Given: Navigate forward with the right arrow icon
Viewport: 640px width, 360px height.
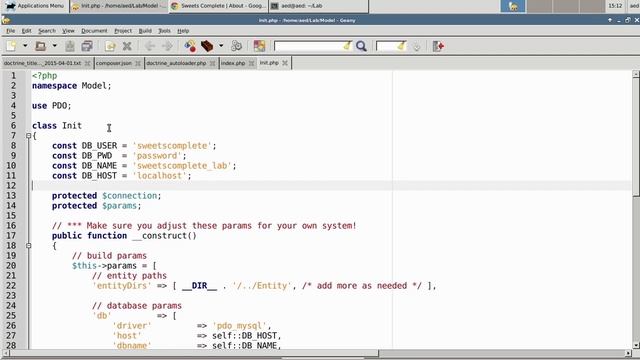Looking at the screenshot, I should point(167,46).
